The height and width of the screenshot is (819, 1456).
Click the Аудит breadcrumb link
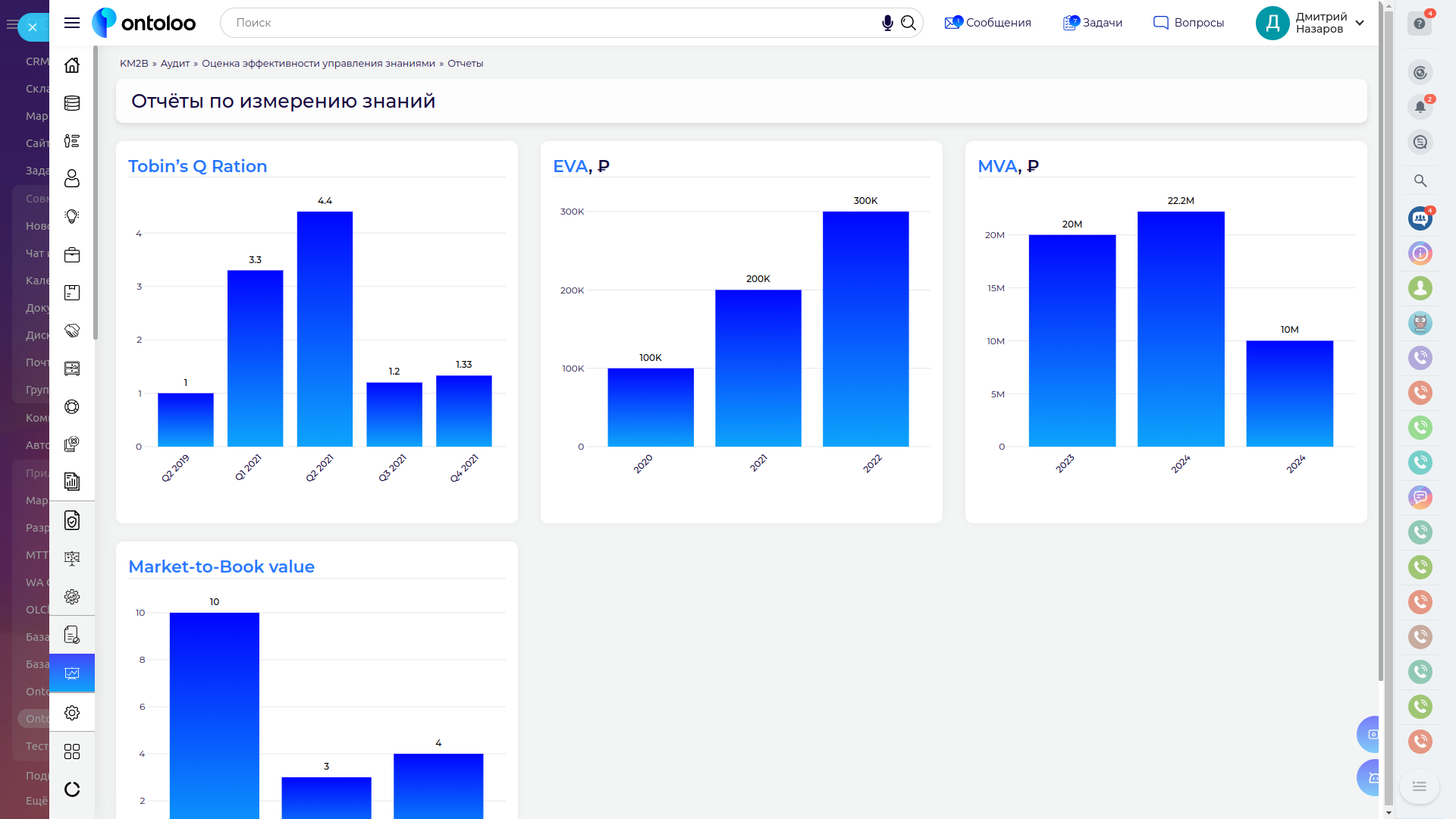click(175, 64)
